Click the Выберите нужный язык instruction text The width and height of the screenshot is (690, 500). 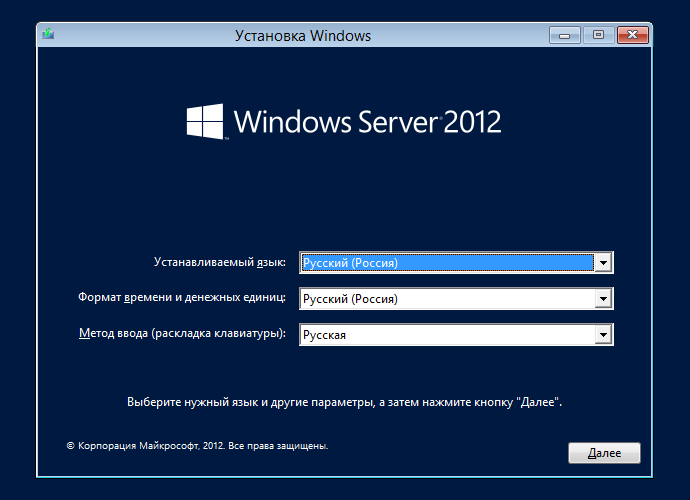(345, 402)
